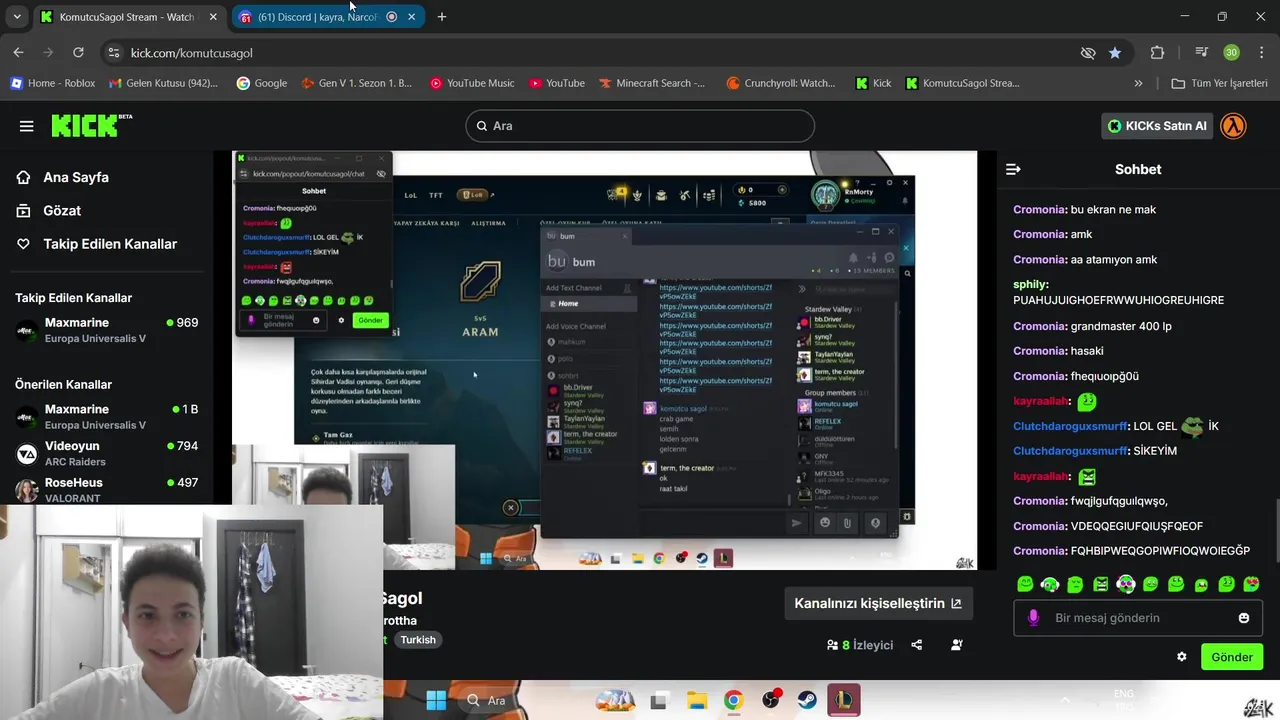
Task: Open recommended channel Videoyun
Action: click(107, 453)
